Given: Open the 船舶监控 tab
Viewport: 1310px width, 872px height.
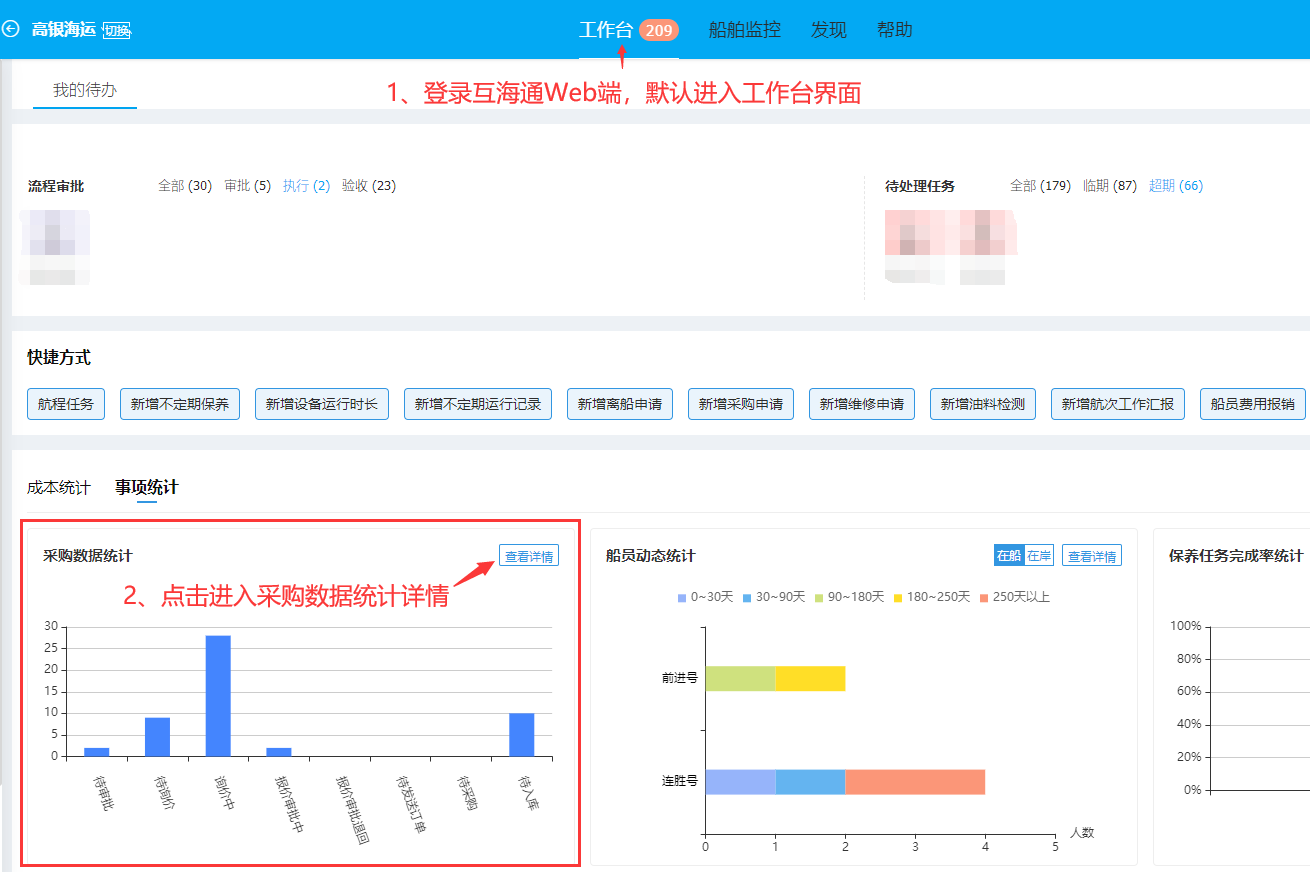Looking at the screenshot, I should [x=745, y=30].
